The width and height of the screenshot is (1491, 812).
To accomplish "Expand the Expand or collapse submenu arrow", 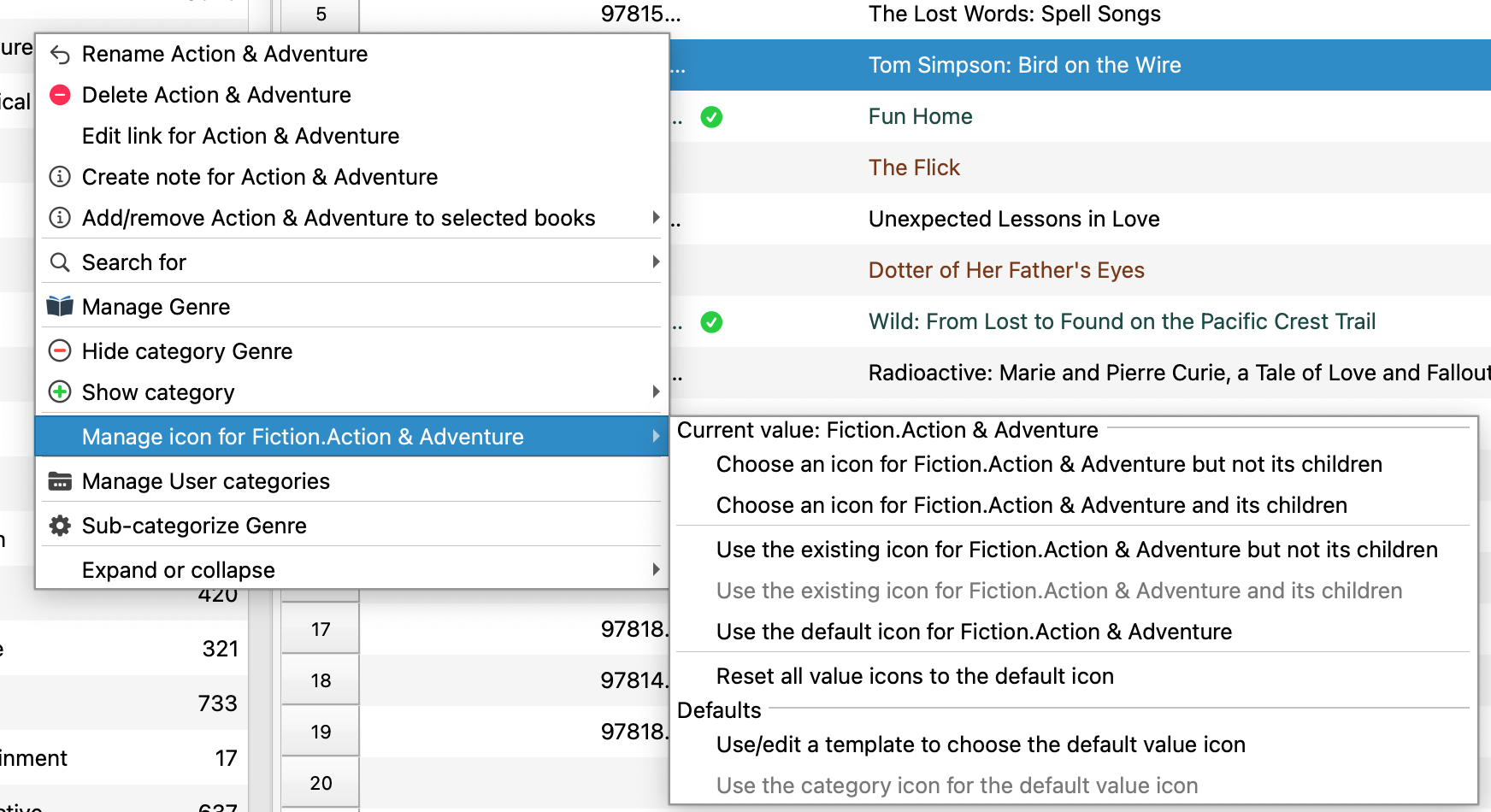I will (x=656, y=570).
